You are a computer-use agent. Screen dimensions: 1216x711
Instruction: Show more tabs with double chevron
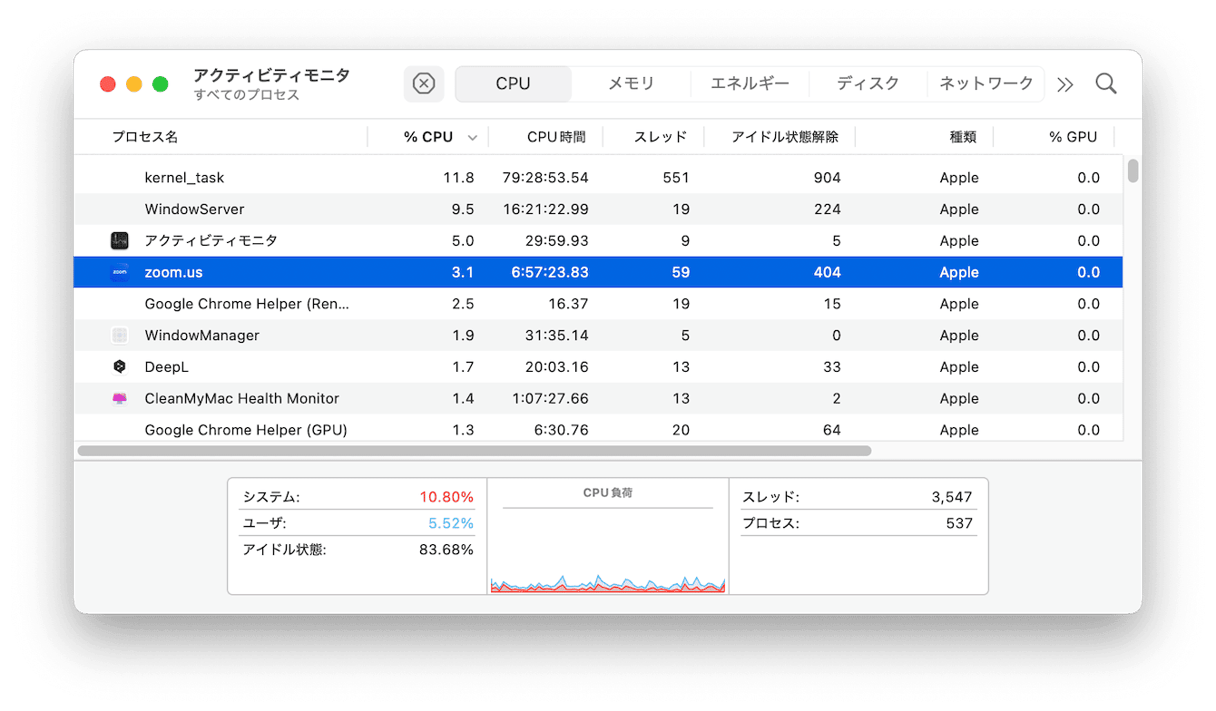pos(1065,85)
